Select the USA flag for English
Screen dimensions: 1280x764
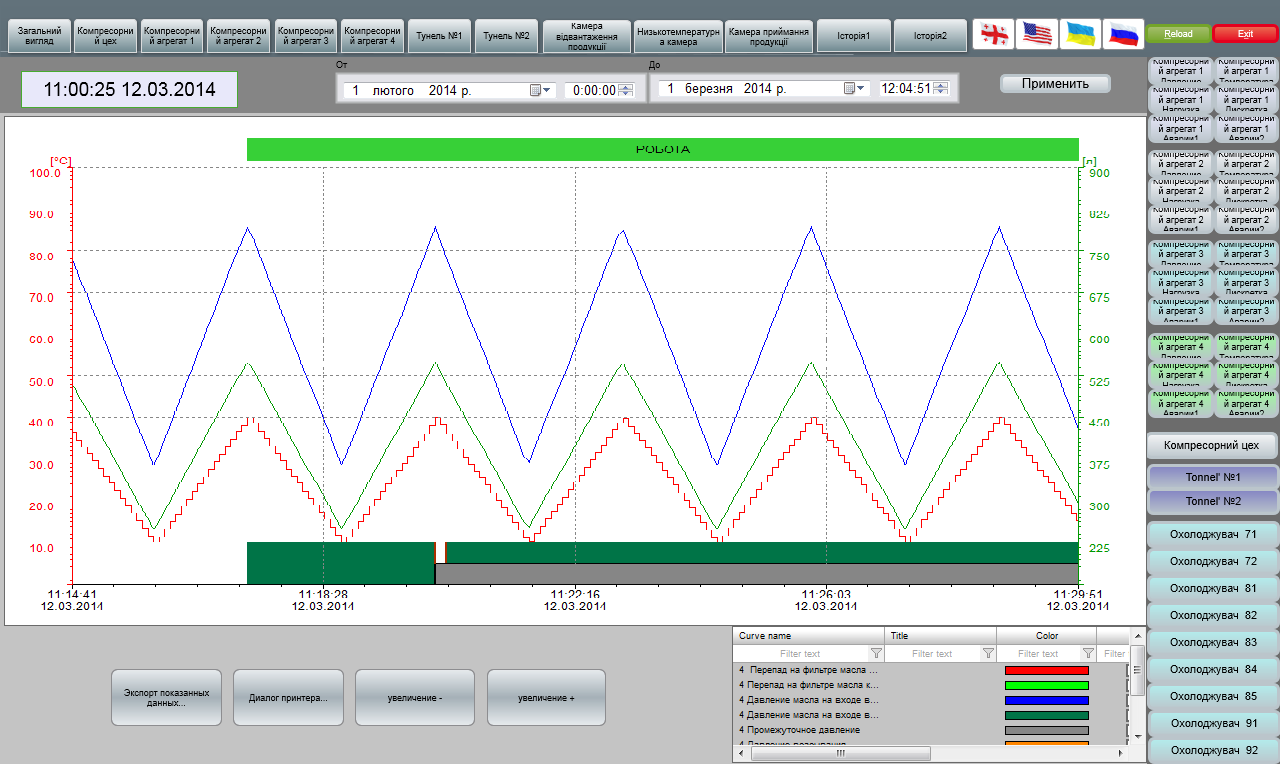tap(1037, 34)
